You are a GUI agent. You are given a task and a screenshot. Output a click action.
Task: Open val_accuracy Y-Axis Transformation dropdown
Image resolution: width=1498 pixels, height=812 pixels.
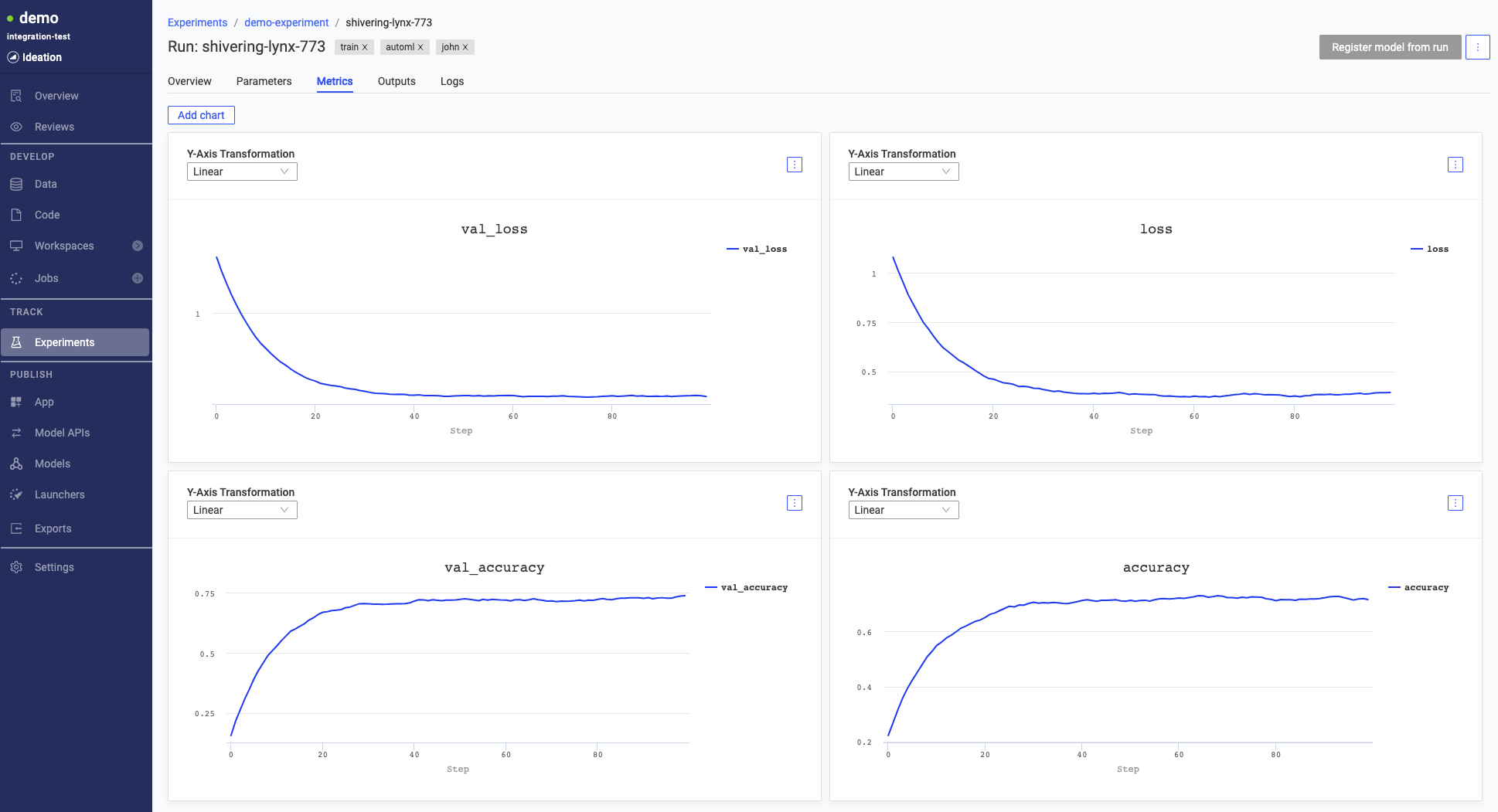click(x=242, y=510)
